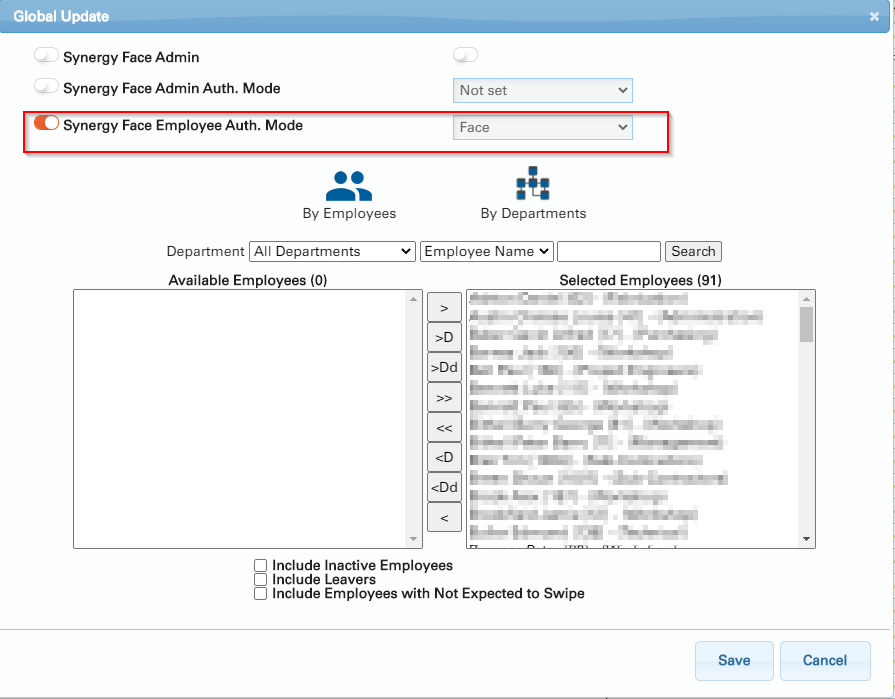Select the By Departments org chart icon
Screen dimensions: 895x699
click(533, 183)
